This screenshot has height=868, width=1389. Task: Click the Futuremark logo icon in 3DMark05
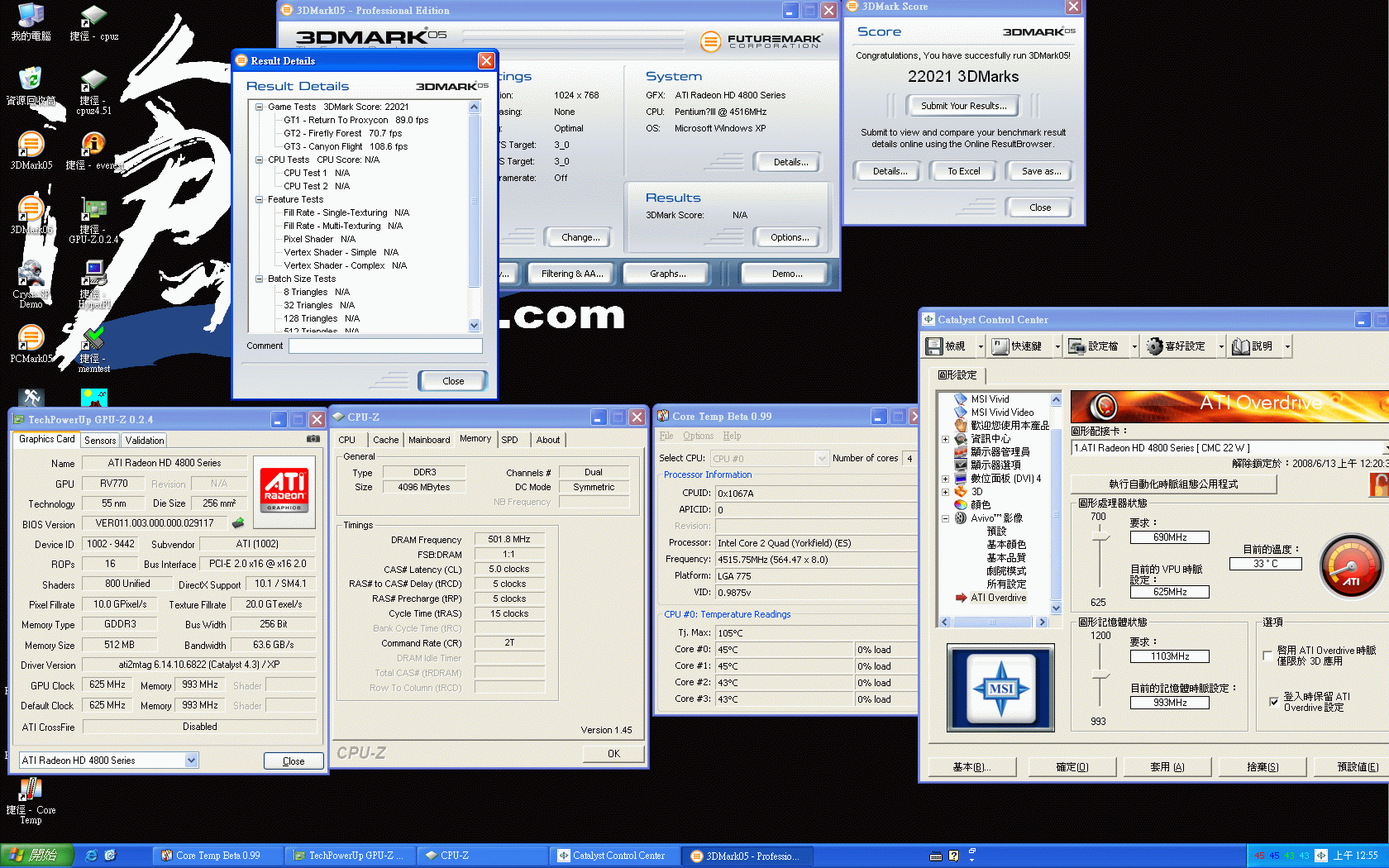point(710,41)
